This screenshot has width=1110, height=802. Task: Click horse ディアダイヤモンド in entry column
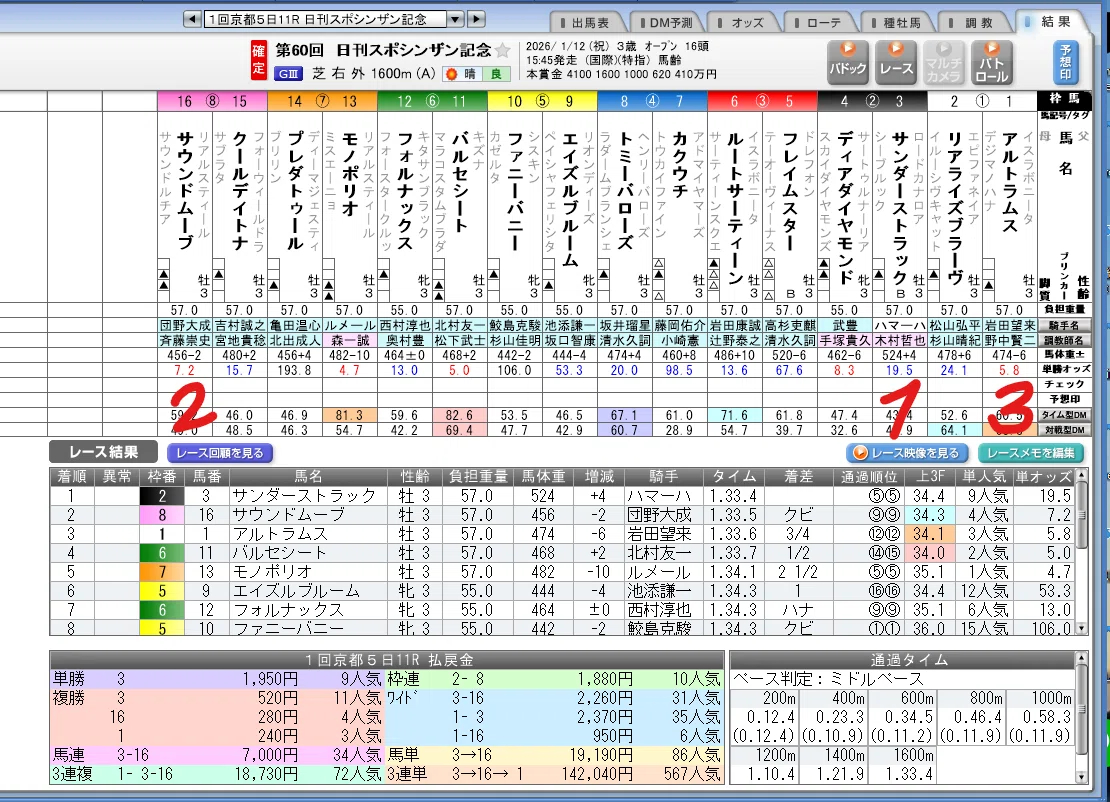click(x=845, y=207)
